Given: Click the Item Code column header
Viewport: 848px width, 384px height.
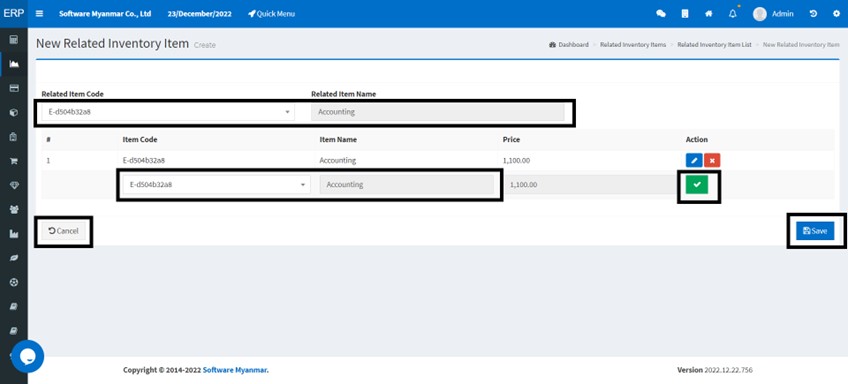Looking at the screenshot, I should tap(140, 140).
